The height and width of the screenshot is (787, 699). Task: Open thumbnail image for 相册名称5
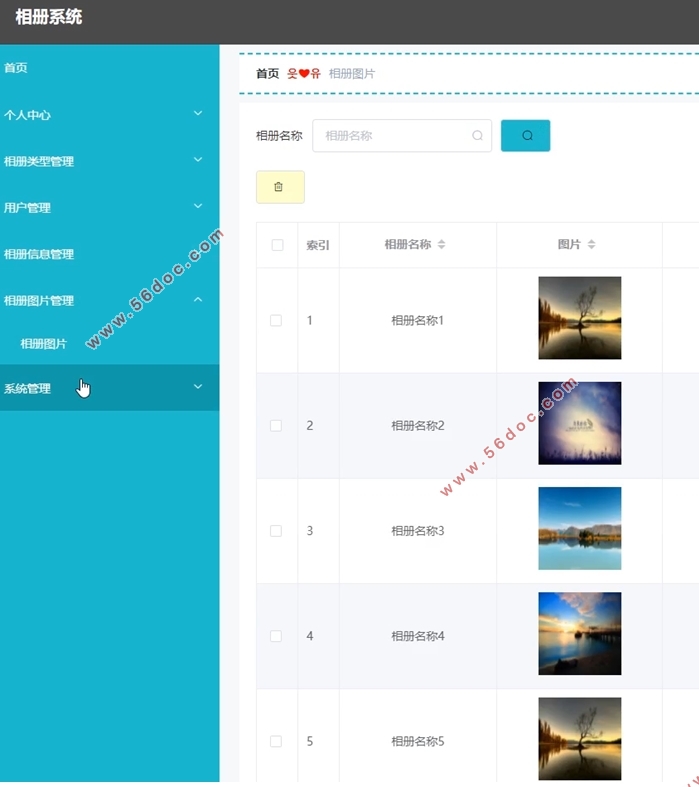click(x=580, y=739)
